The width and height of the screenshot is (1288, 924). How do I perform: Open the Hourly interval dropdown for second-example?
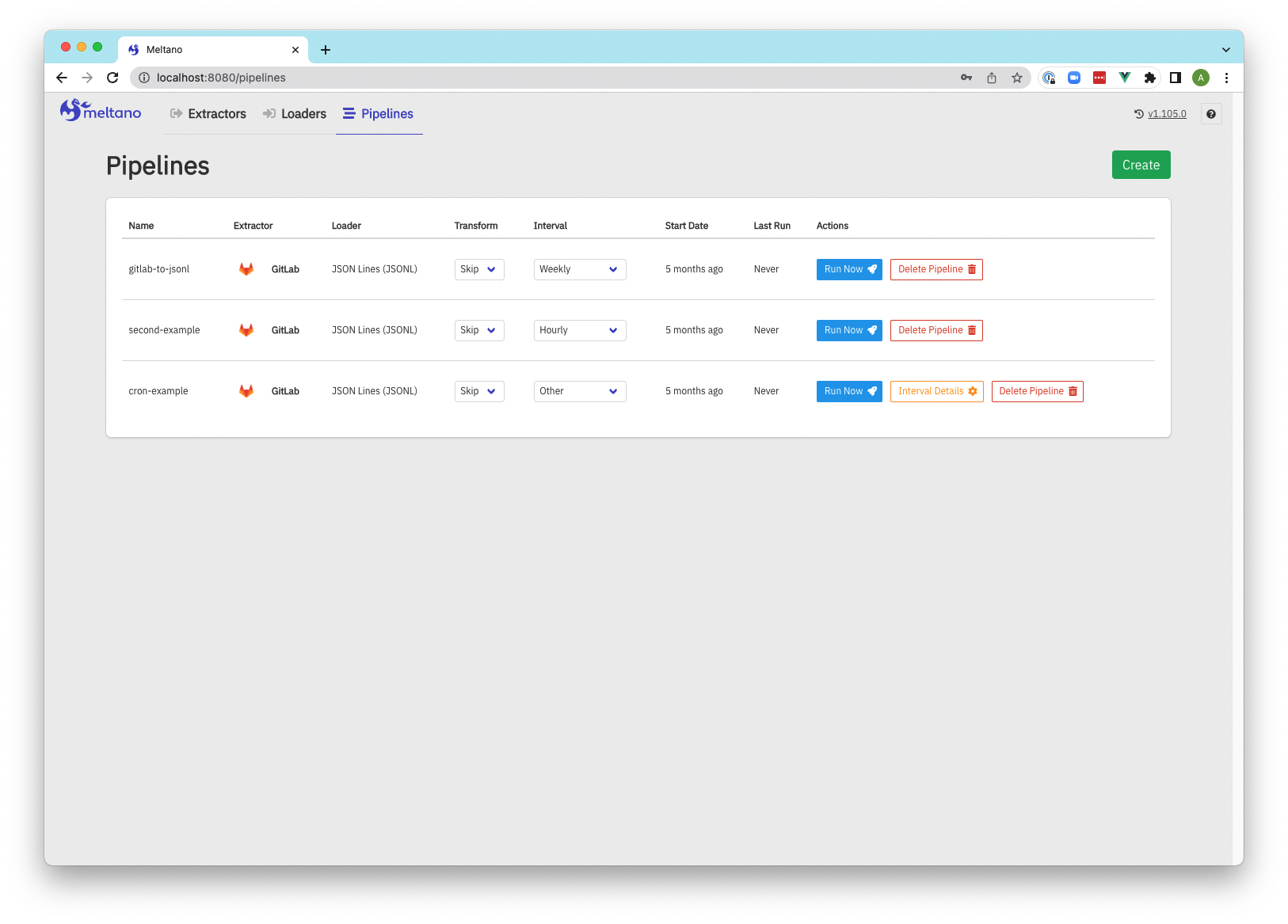click(x=579, y=330)
